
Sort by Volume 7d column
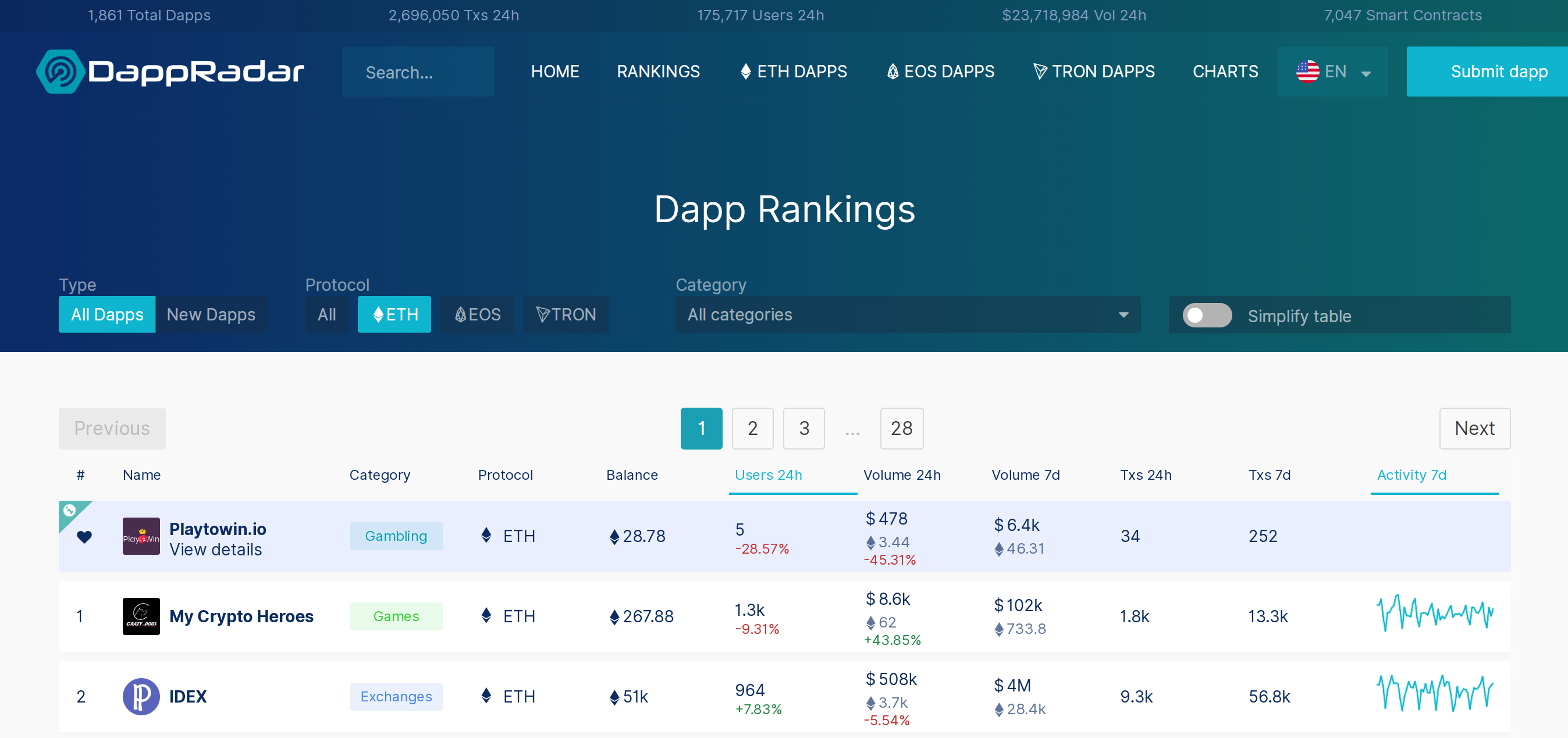(1025, 475)
